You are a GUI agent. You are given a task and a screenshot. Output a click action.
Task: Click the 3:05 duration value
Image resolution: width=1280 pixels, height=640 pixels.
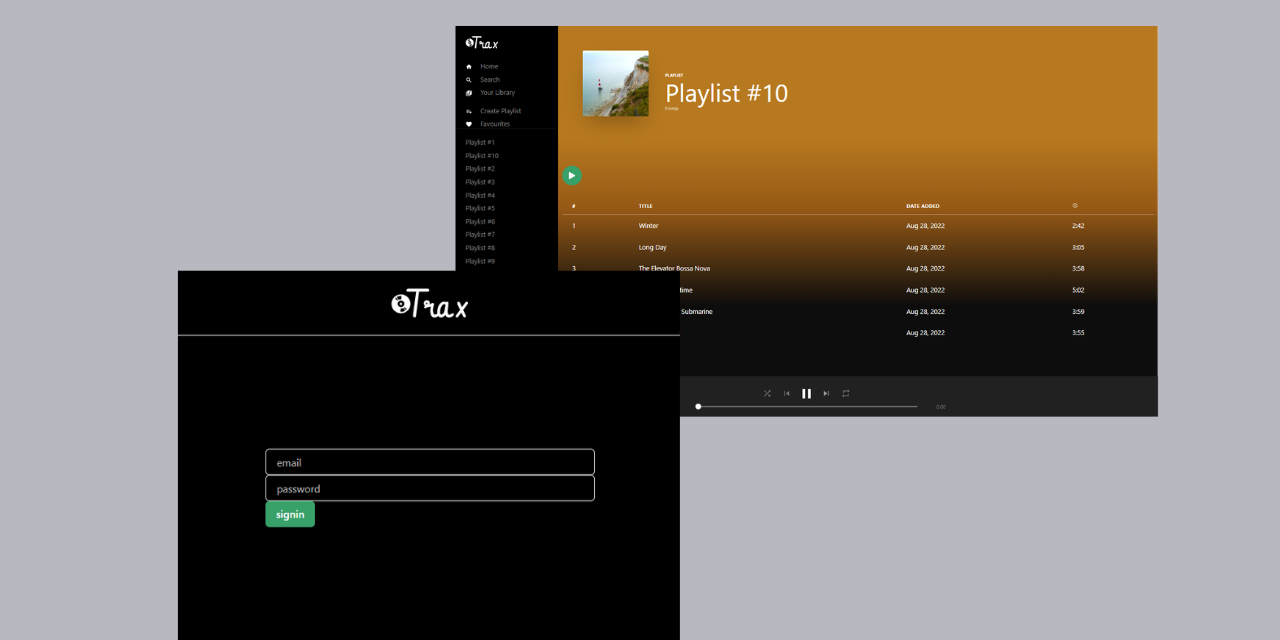[1078, 247]
